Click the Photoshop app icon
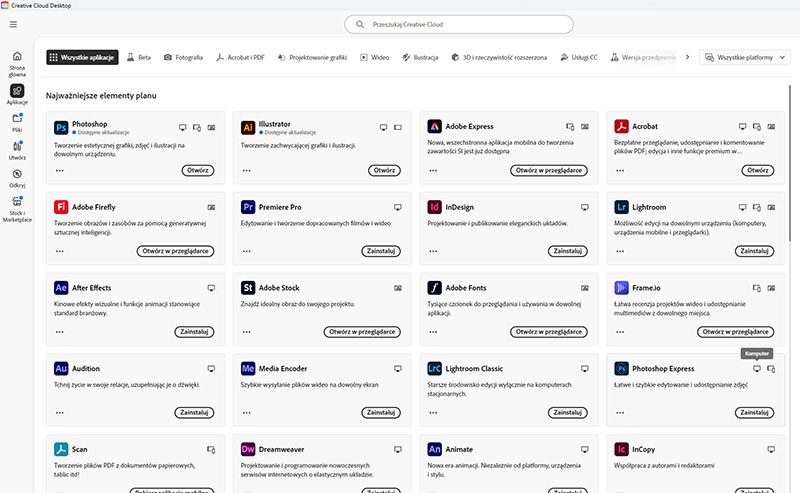The height and width of the screenshot is (493, 800). point(61,127)
